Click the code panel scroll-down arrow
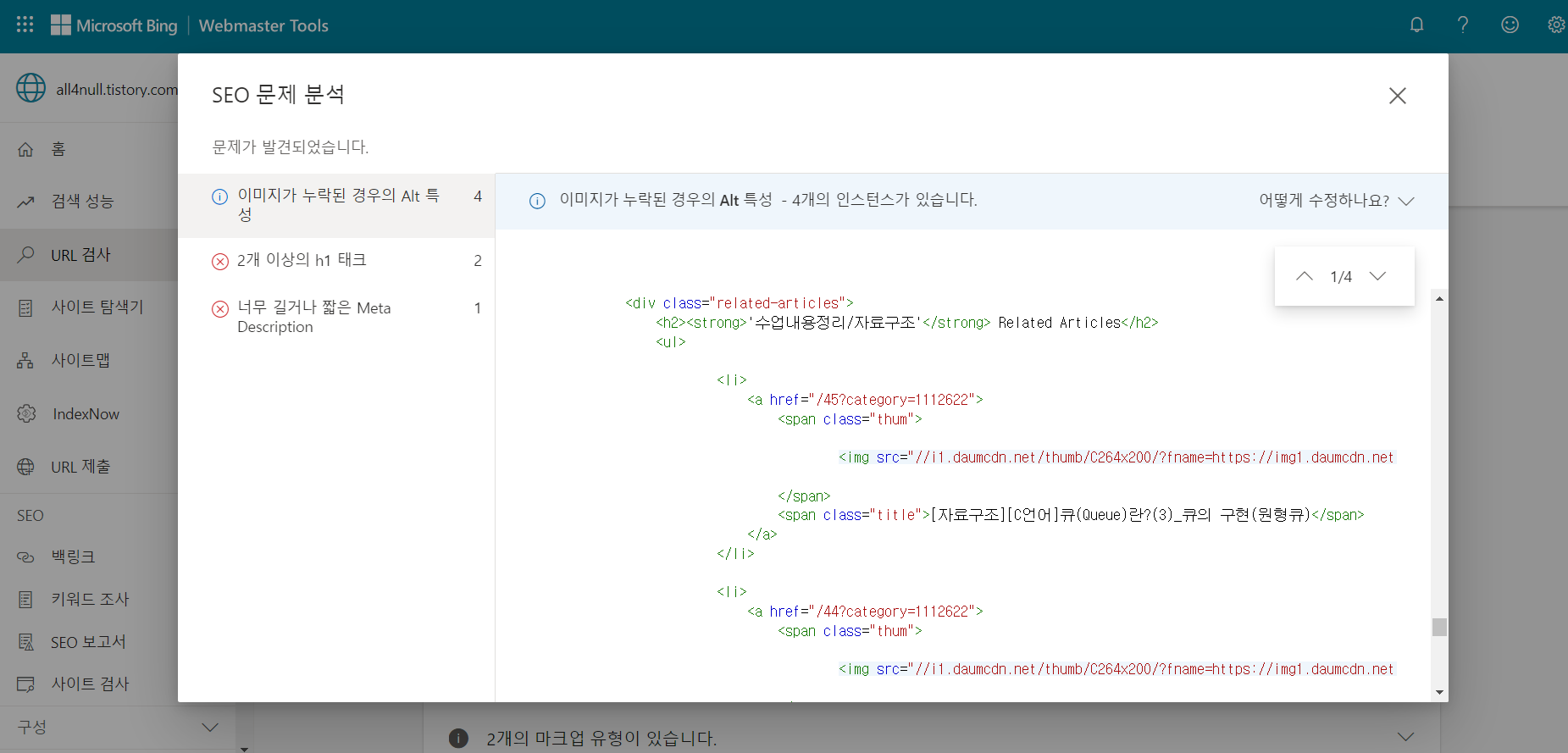Screen dimensions: 1568x753 point(1439,693)
